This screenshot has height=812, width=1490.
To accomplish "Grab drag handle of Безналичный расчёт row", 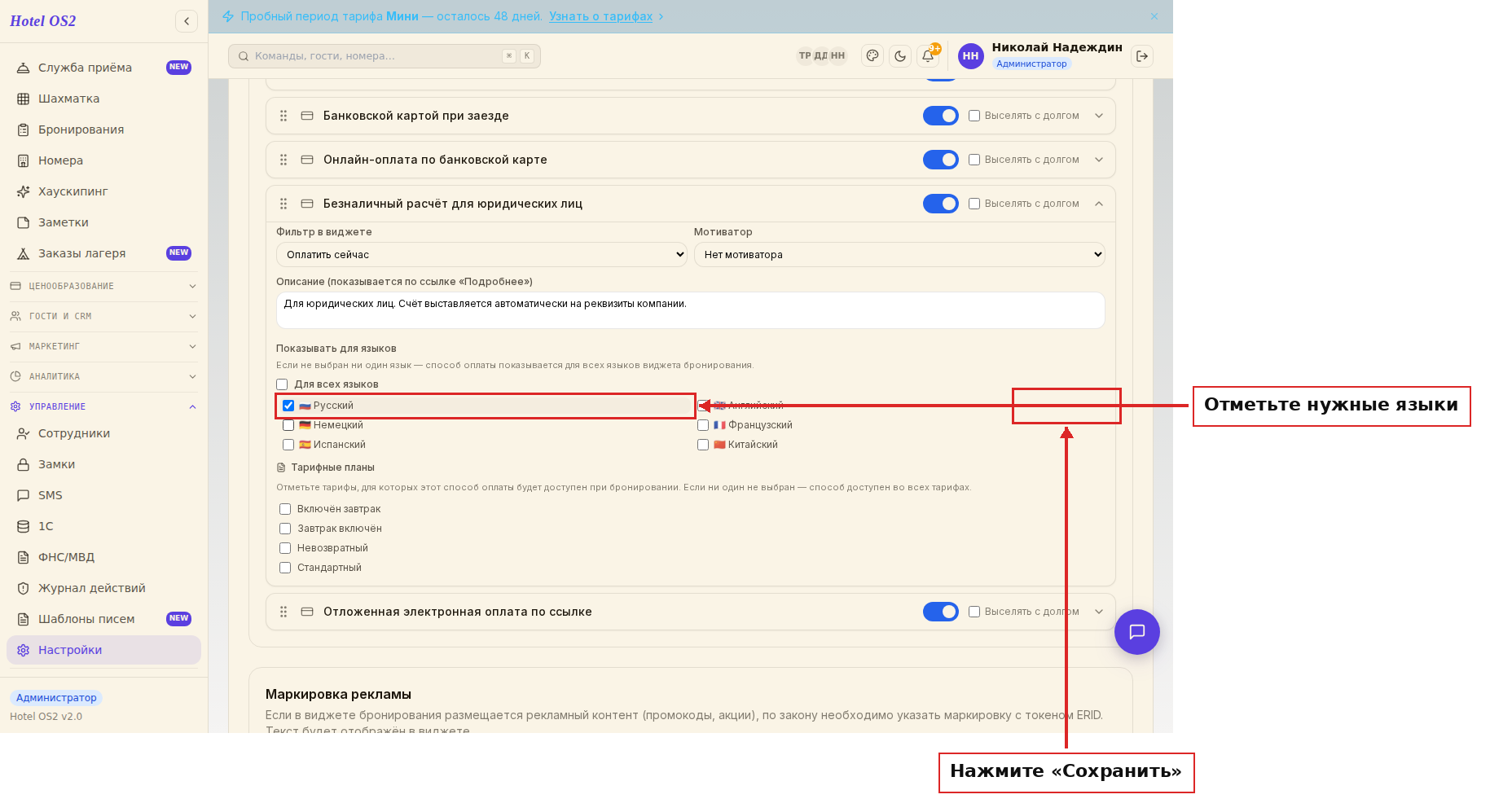I will pyautogui.click(x=283, y=204).
